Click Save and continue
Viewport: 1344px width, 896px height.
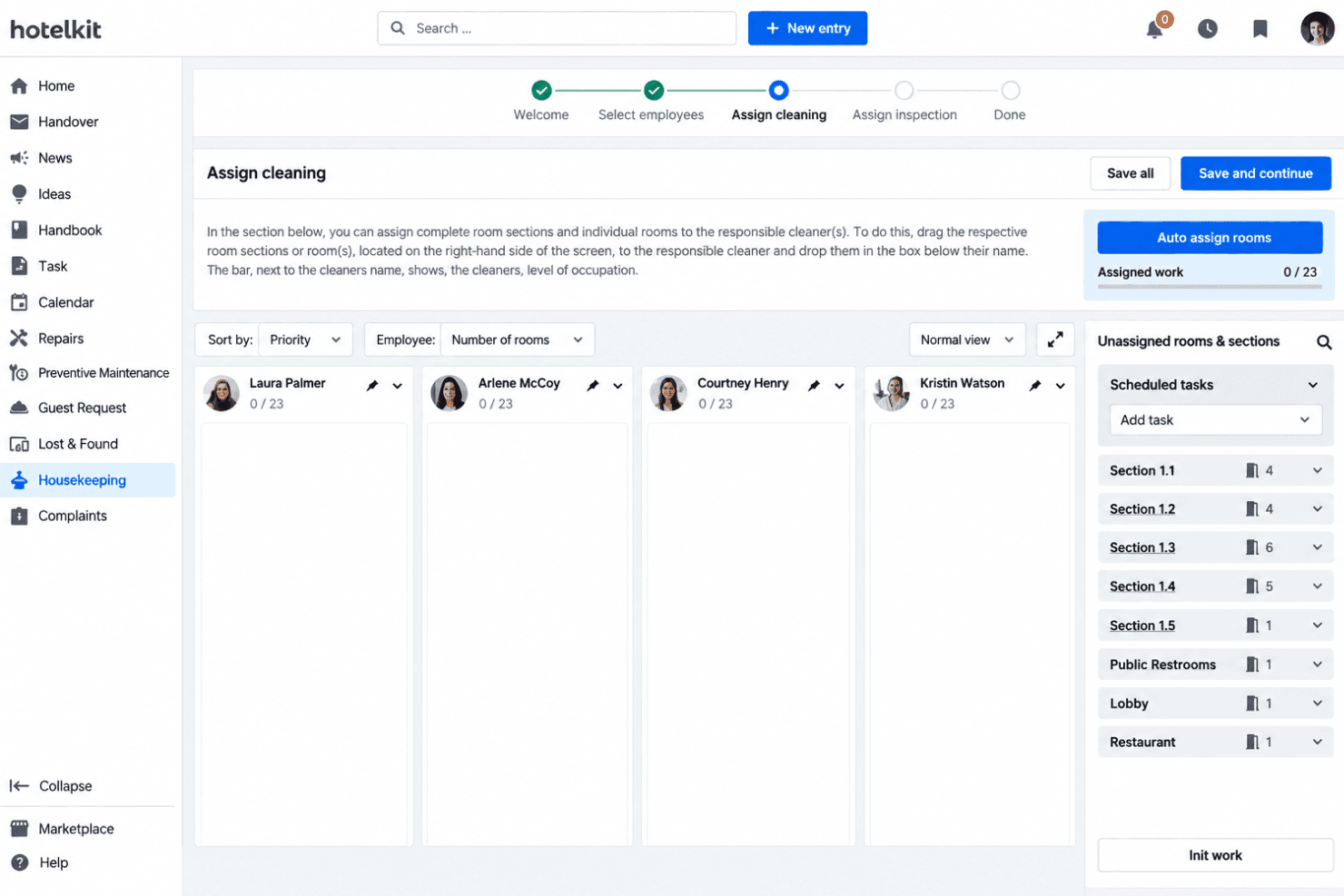tap(1255, 173)
